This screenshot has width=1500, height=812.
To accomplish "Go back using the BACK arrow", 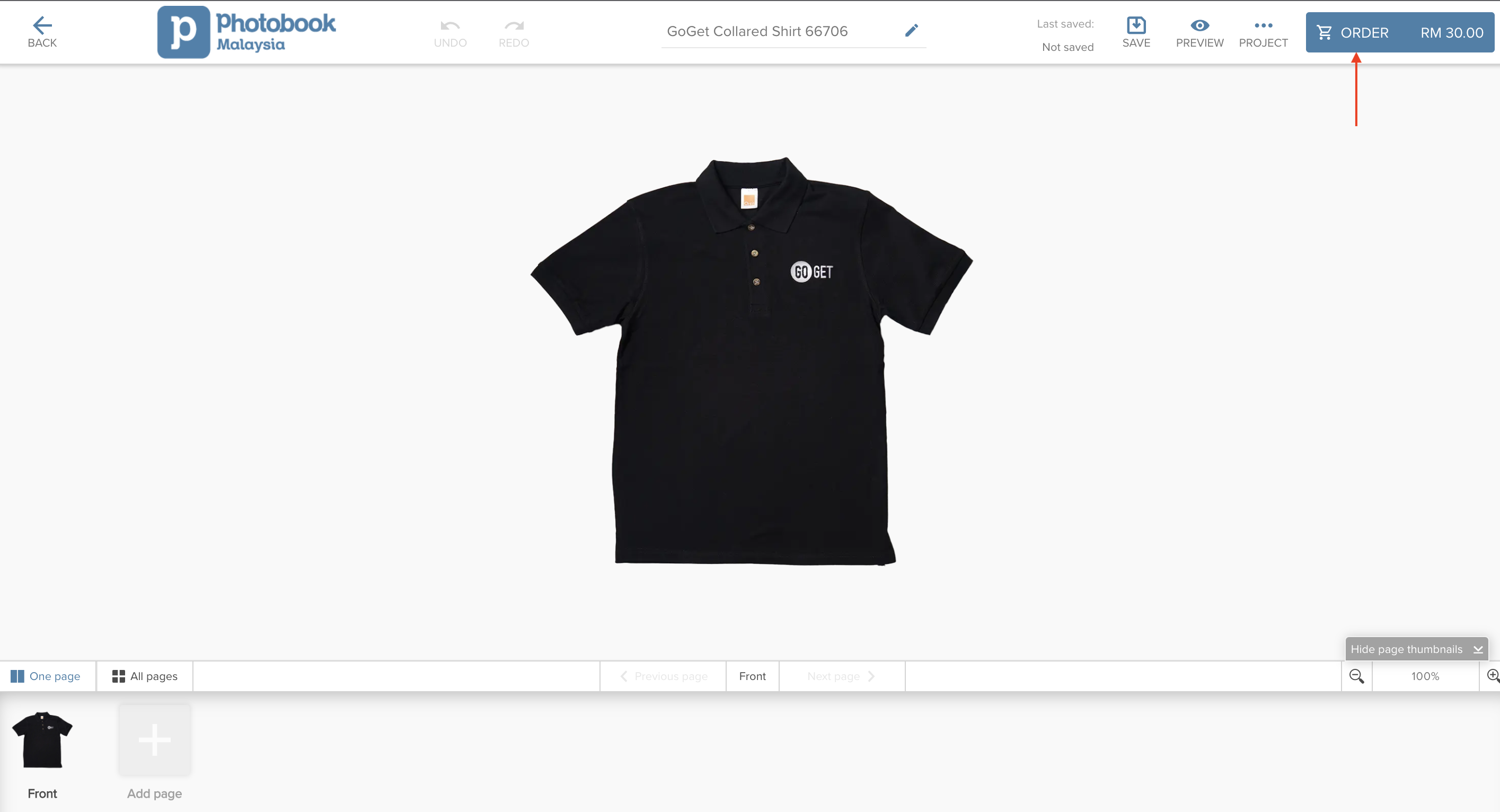I will point(42,32).
